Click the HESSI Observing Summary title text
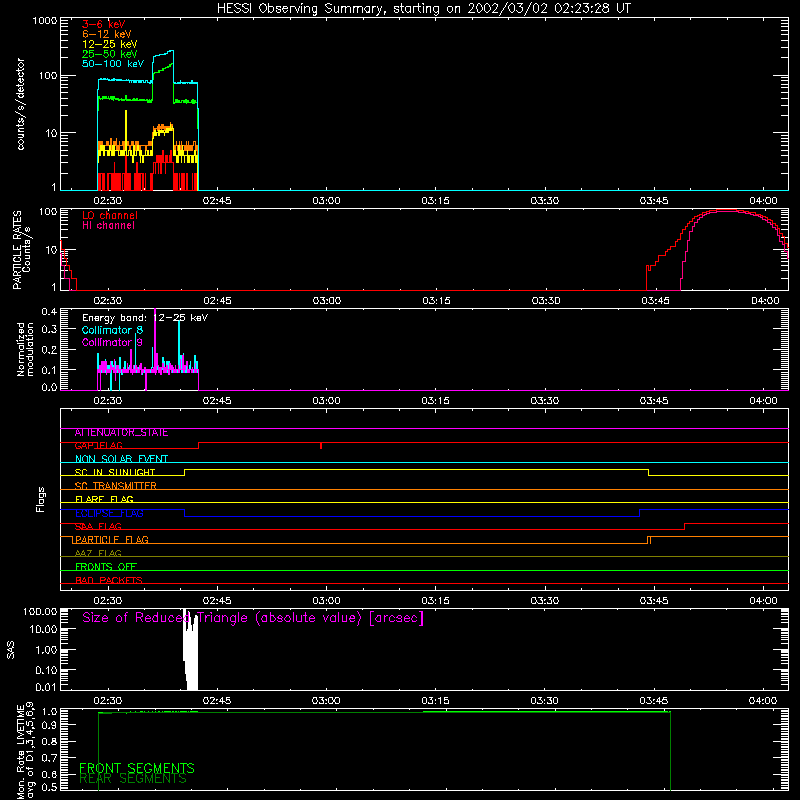Image resolution: width=800 pixels, height=800 pixels. point(423,9)
